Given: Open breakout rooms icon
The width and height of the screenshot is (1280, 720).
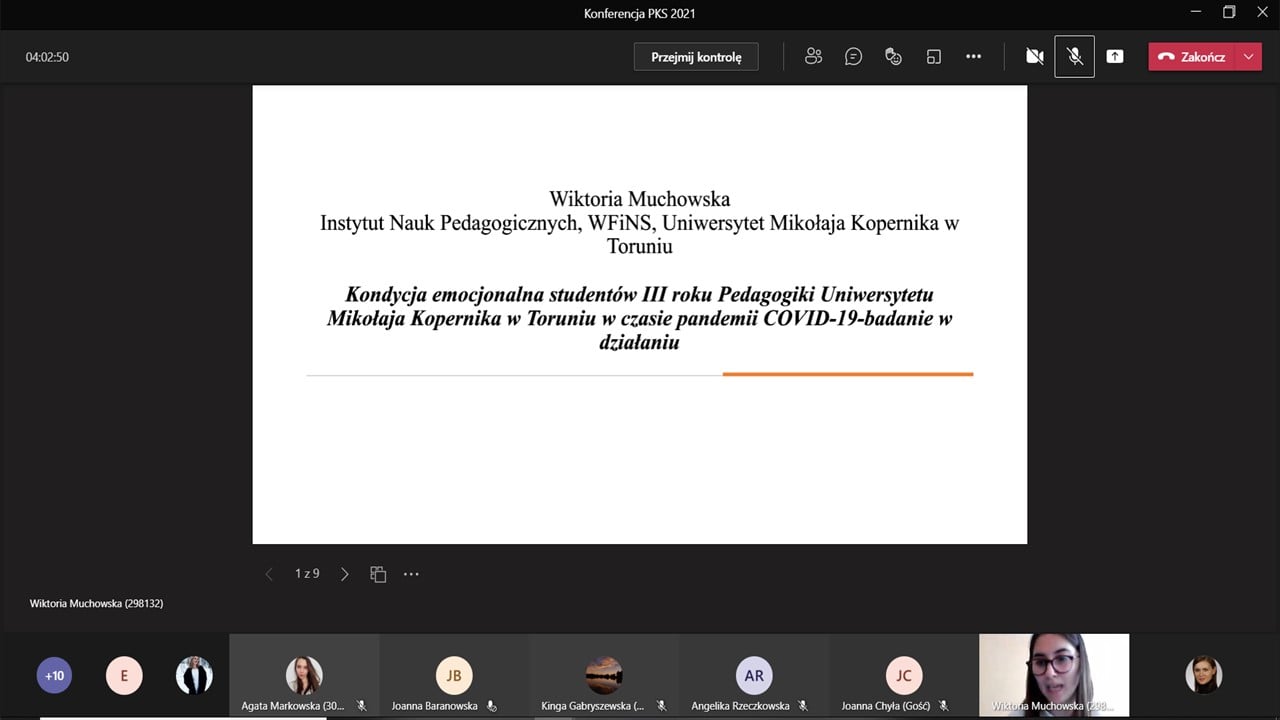Looking at the screenshot, I should (x=934, y=57).
